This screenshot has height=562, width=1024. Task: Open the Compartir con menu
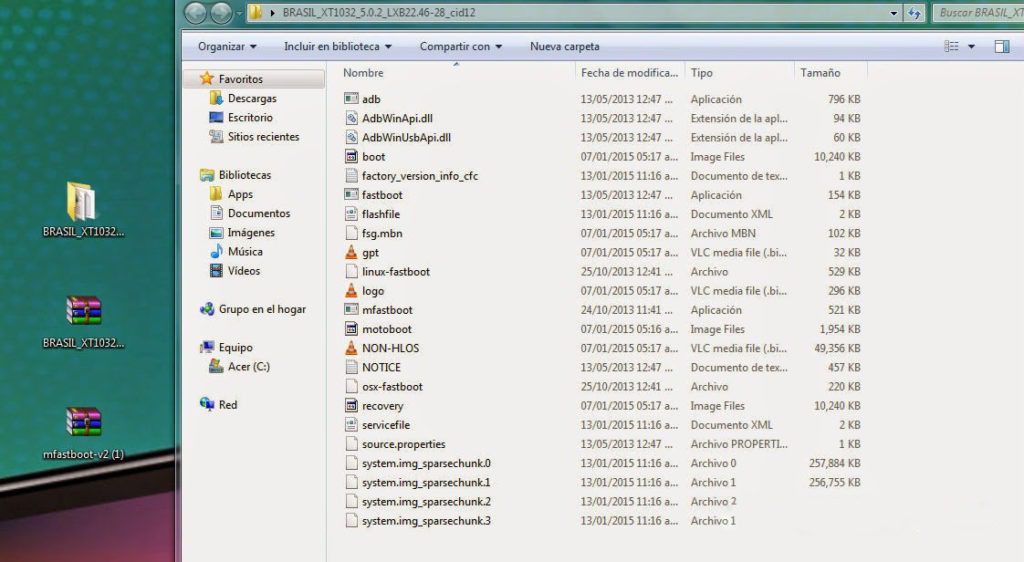point(460,46)
